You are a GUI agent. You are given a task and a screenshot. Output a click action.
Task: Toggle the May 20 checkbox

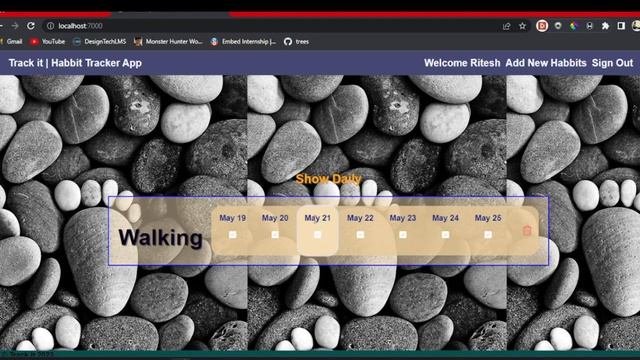(x=275, y=235)
